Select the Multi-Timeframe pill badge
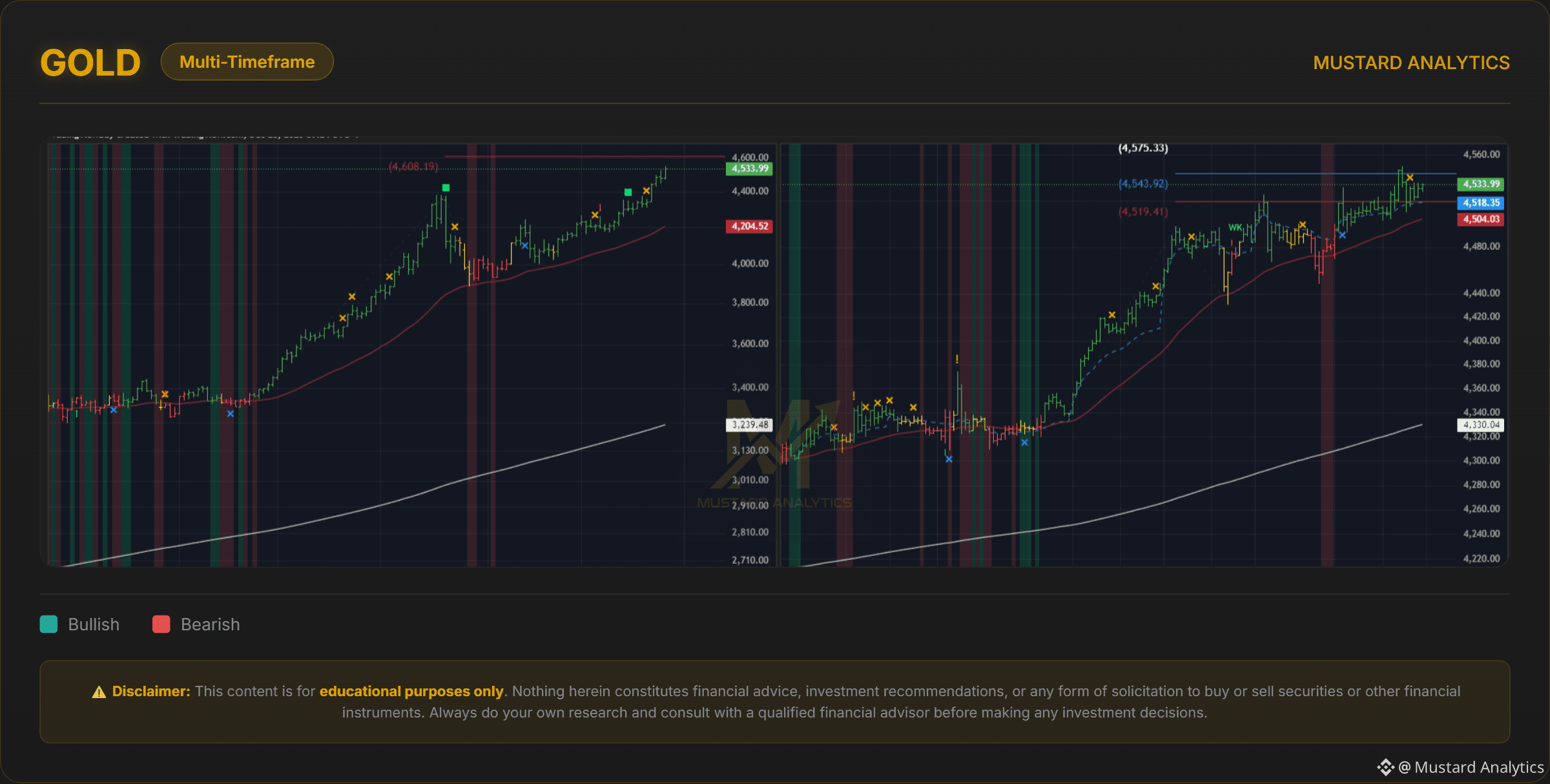Viewport: 1550px width, 784px height. (247, 62)
